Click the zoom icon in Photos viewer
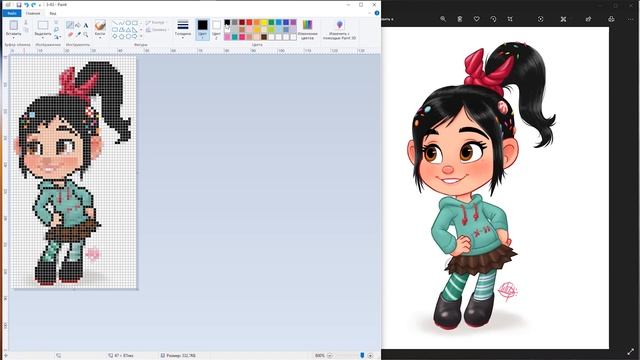Image resolution: width=640 pixels, height=360 pixels. (443, 19)
